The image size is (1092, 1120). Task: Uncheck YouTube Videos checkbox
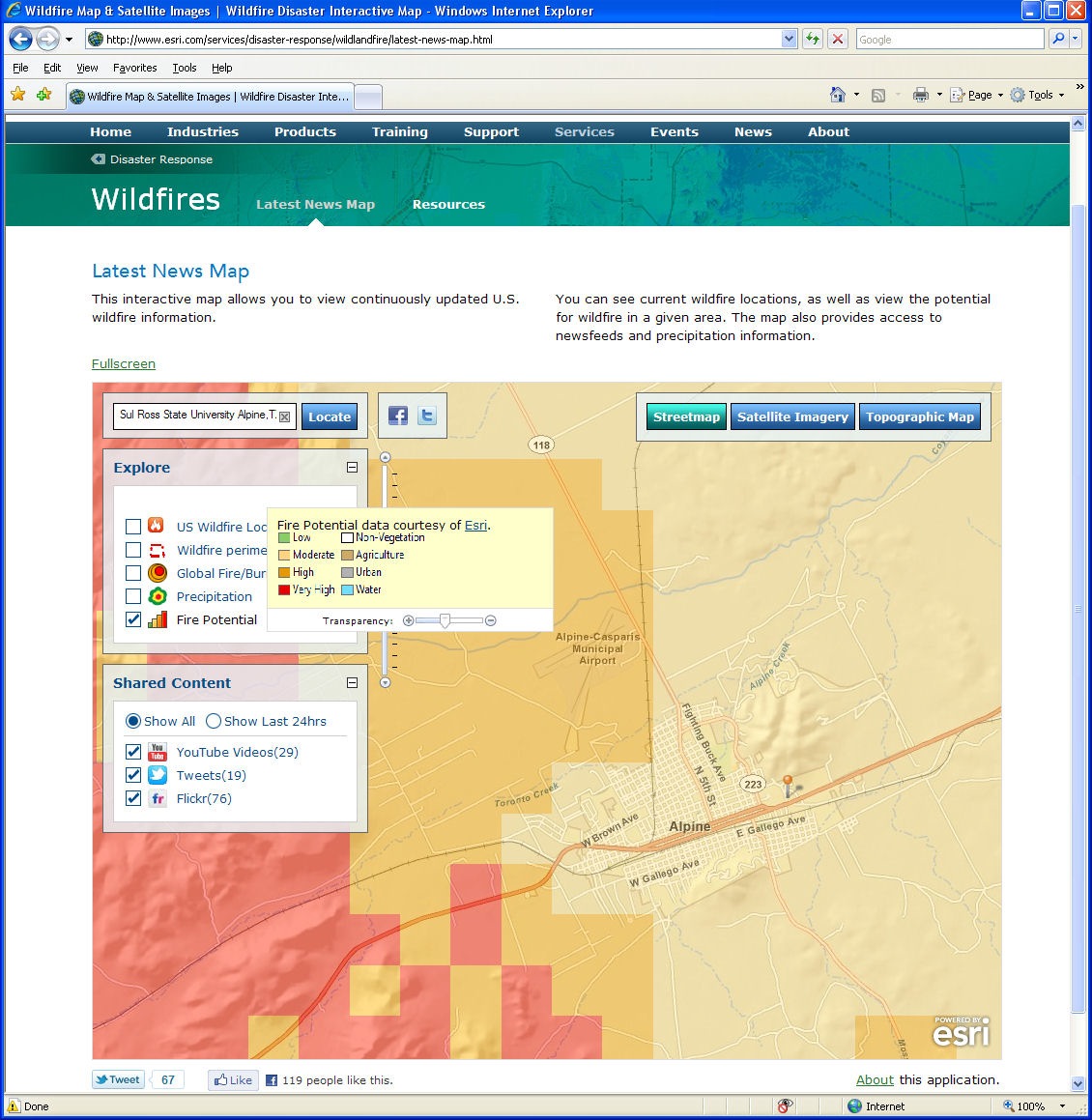(132, 752)
